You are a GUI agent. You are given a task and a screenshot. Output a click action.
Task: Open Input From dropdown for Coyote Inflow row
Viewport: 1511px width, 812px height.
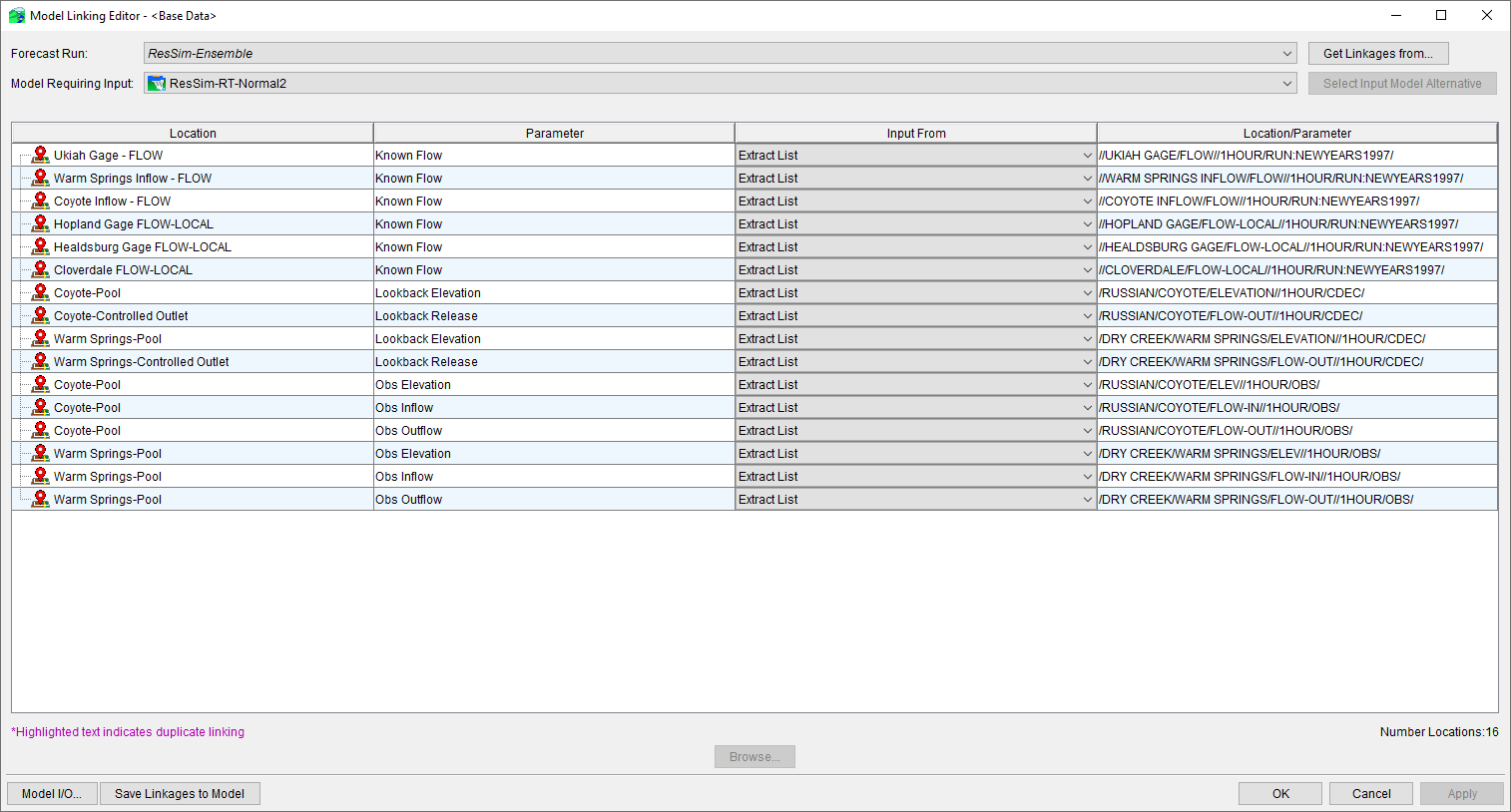pyautogui.click(x=915, y=201)
